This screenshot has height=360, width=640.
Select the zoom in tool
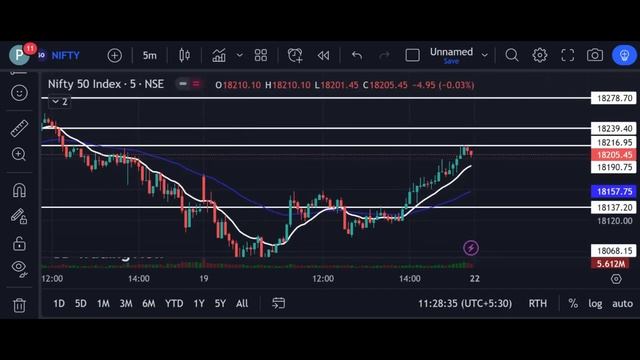[19, 154]
